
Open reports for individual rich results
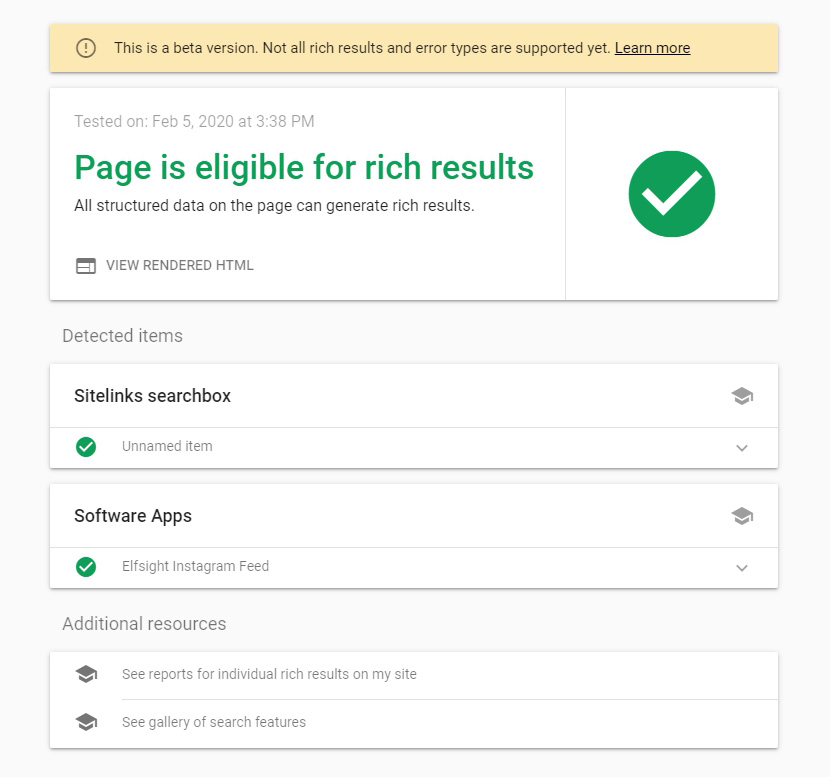(x=268, y=673)
